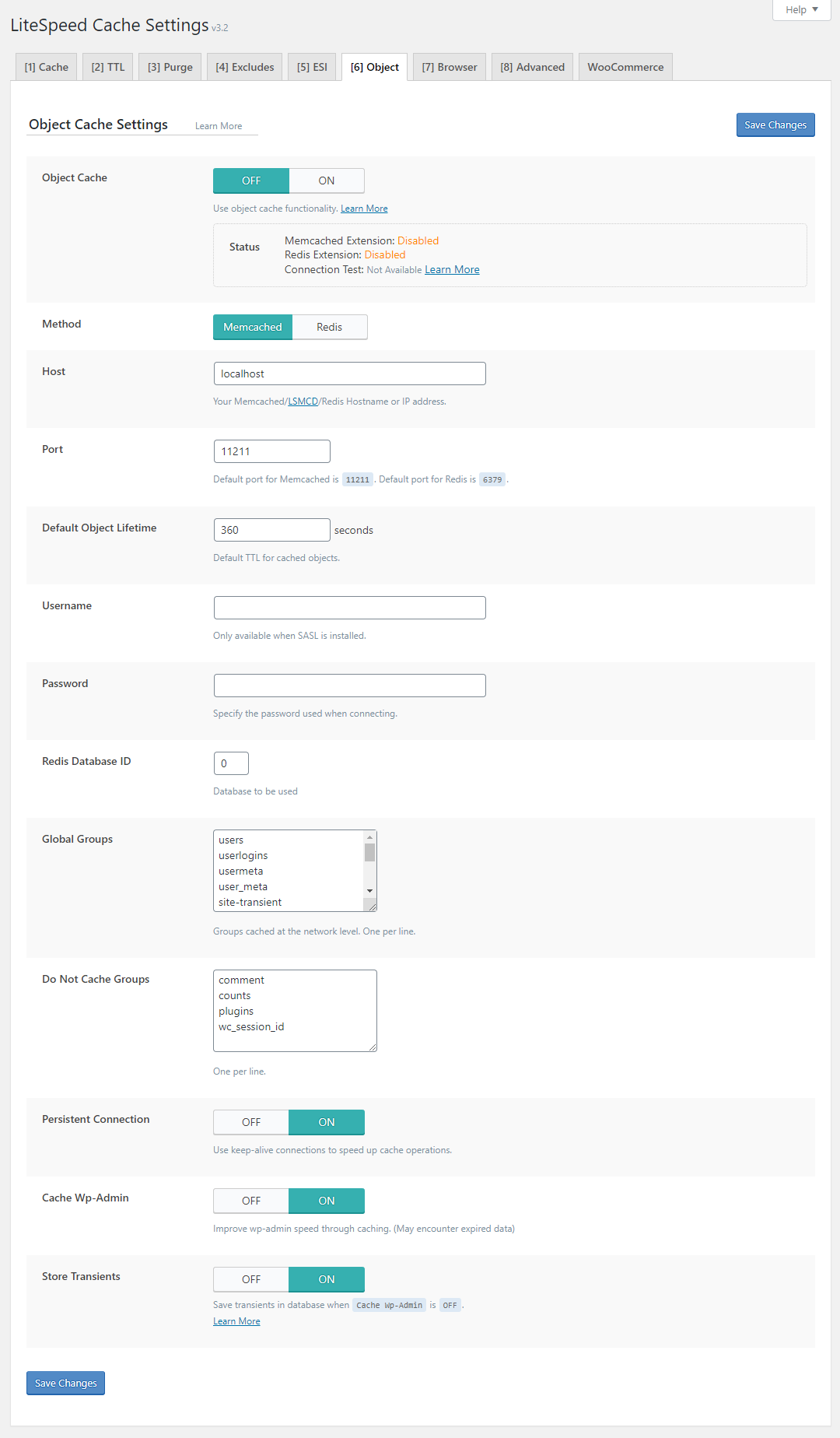Turn off Store Transients
This screenshot has width=840, height=1438.
[250, 1279]
